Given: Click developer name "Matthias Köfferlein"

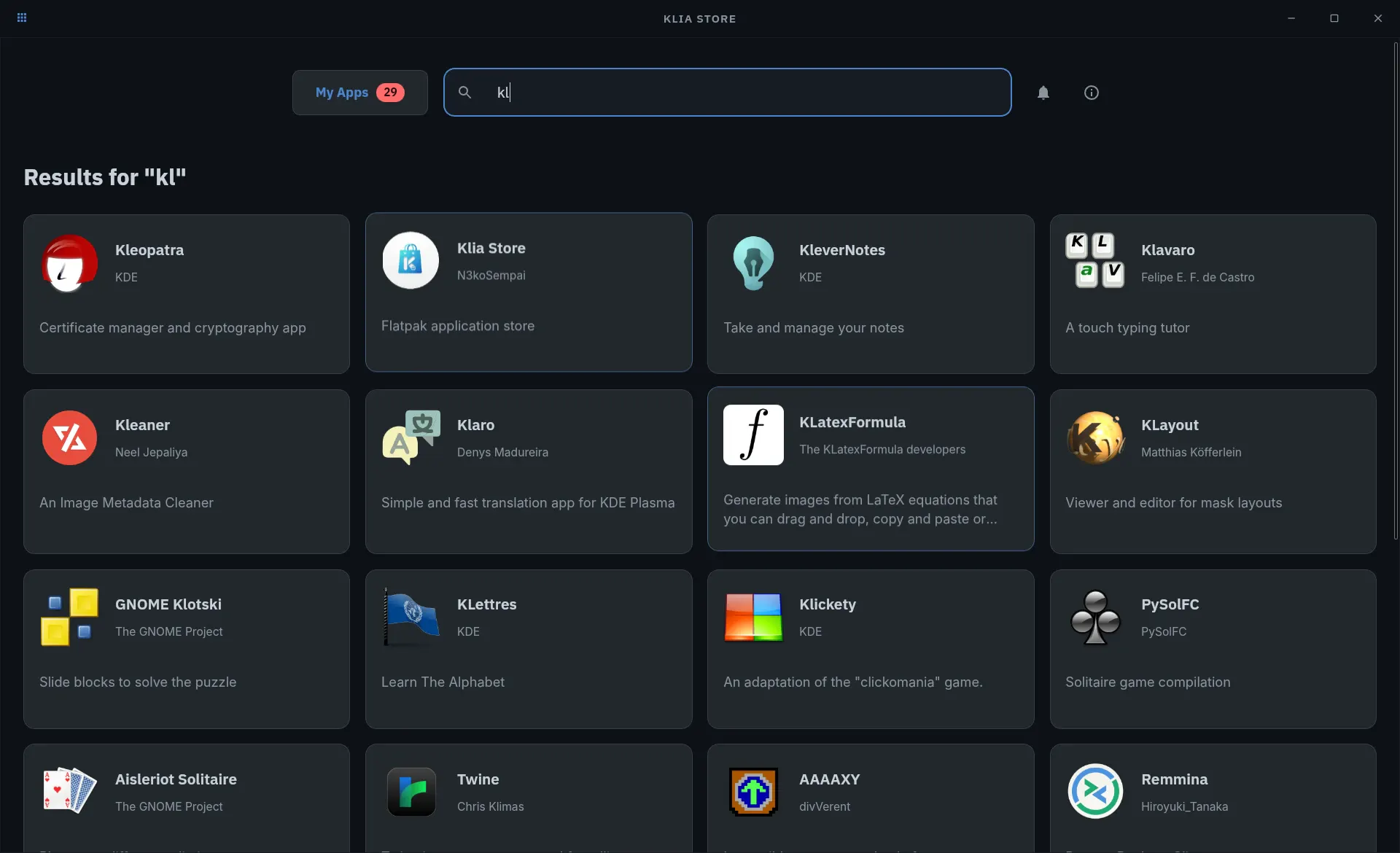Looking at the screenshot, I should point(1191,453).
